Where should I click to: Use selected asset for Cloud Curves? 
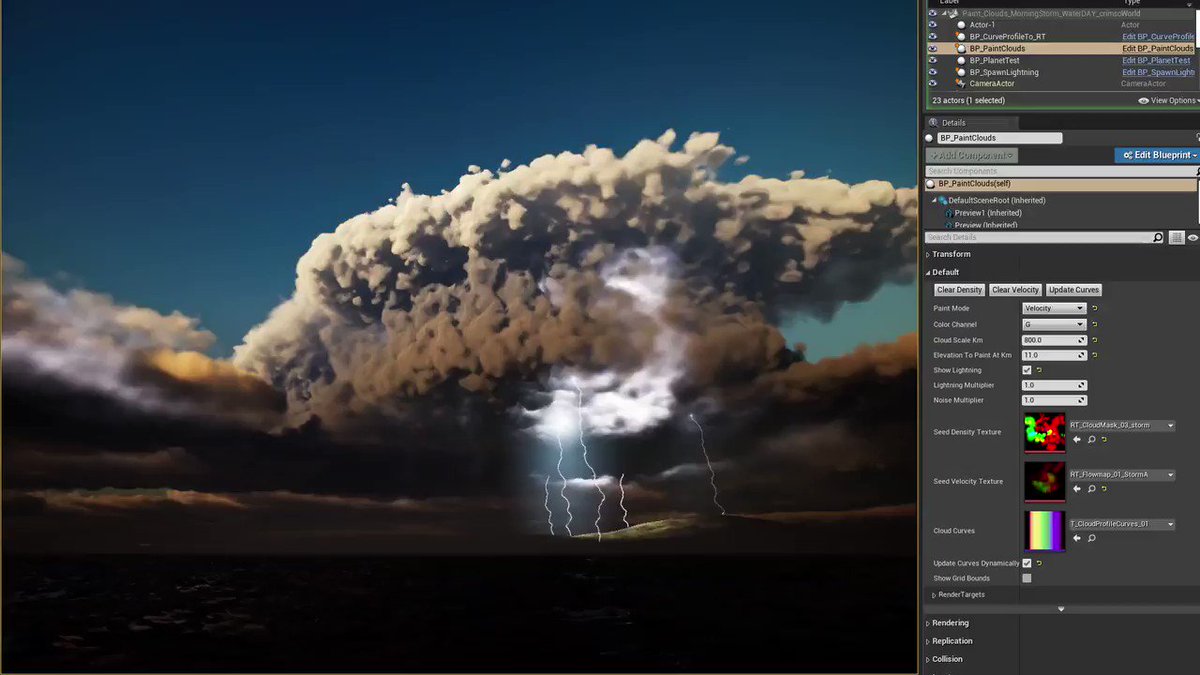coord(1077,538)
